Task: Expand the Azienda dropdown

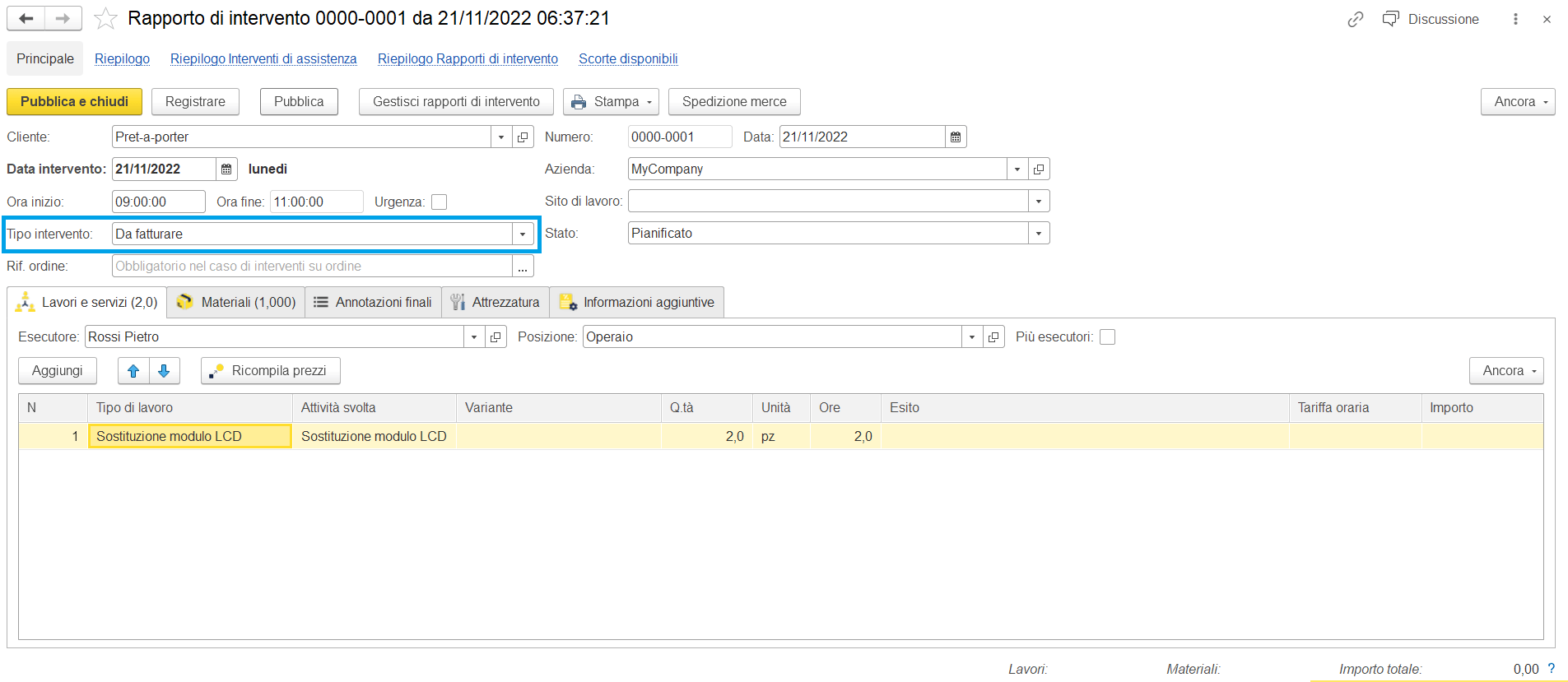Action: 1017,169
